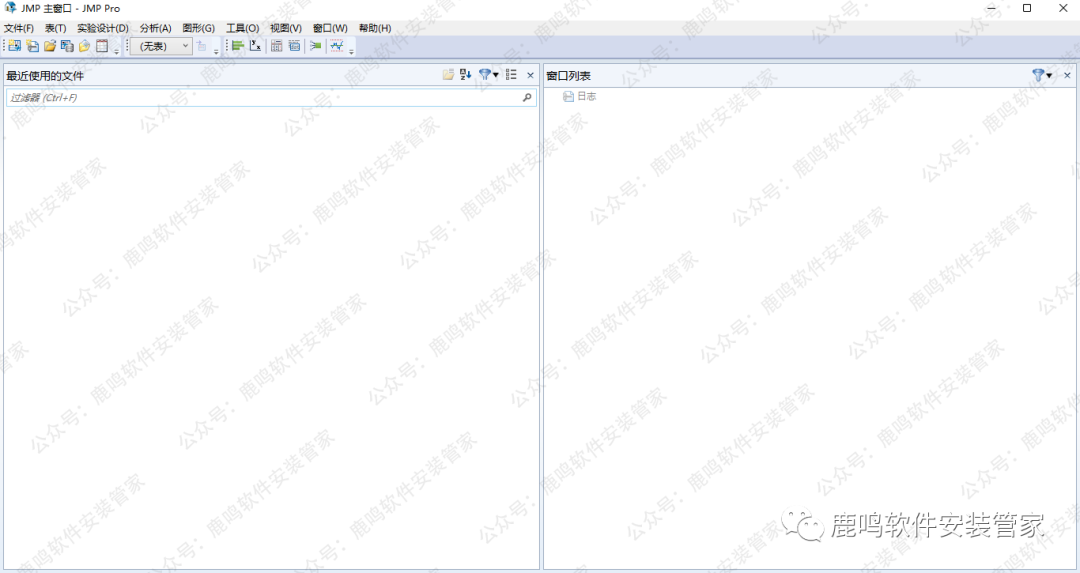1080x573 pixels.
Task: Toggle the list view icon in recent files
Action: [x=511, y=75]
